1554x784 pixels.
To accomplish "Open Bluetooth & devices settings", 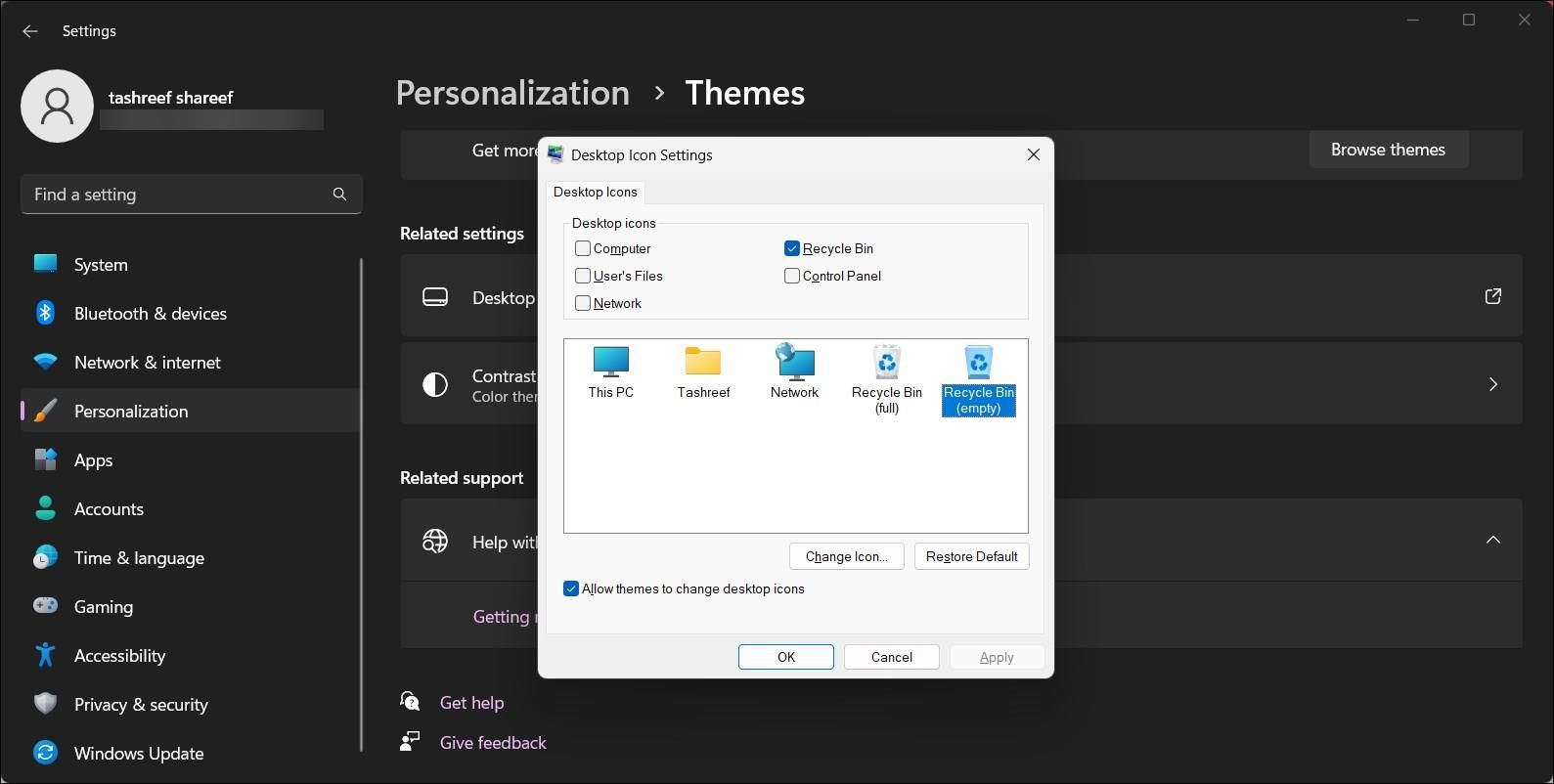I will click(x=150, y=314).
